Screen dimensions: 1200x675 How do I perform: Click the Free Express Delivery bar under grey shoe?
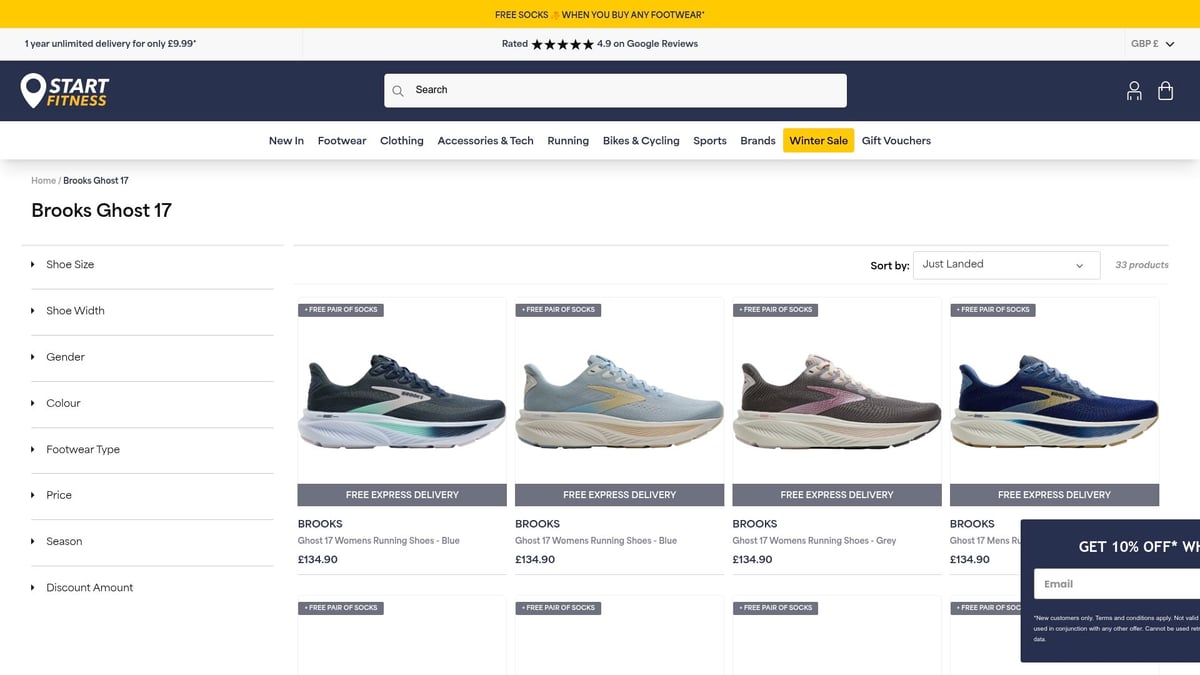click(837, 495)
